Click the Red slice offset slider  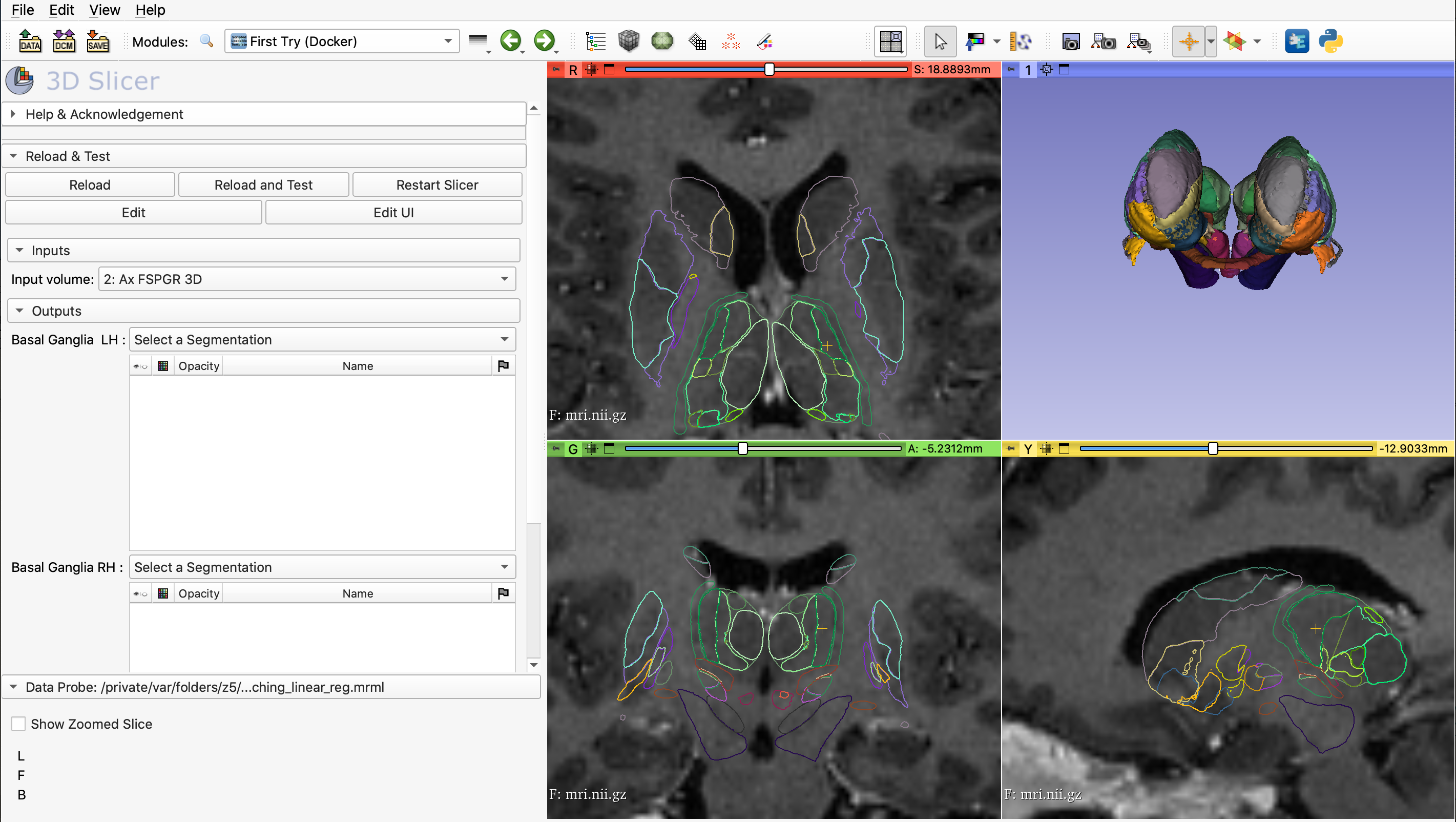coord(769,69)
